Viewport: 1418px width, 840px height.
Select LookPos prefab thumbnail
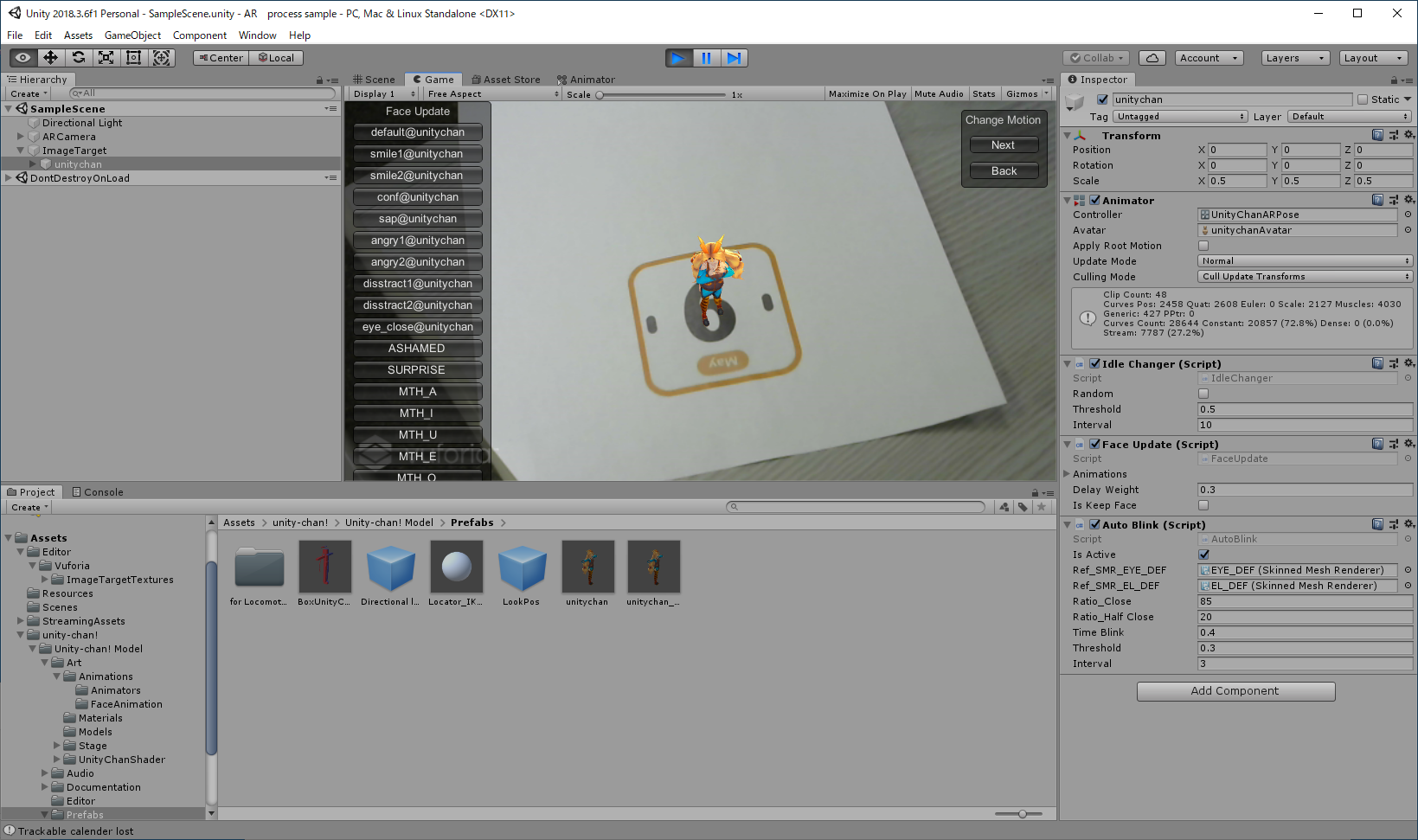point(522,567)
